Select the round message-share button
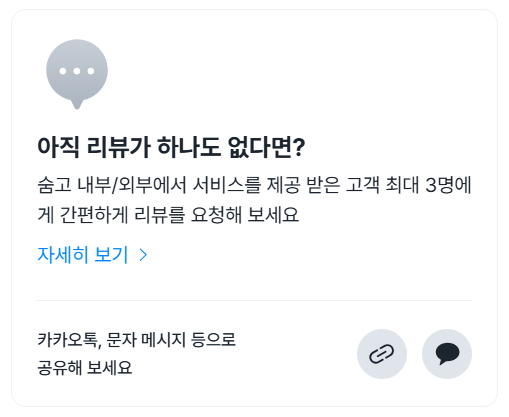 (x=447, y=354)
